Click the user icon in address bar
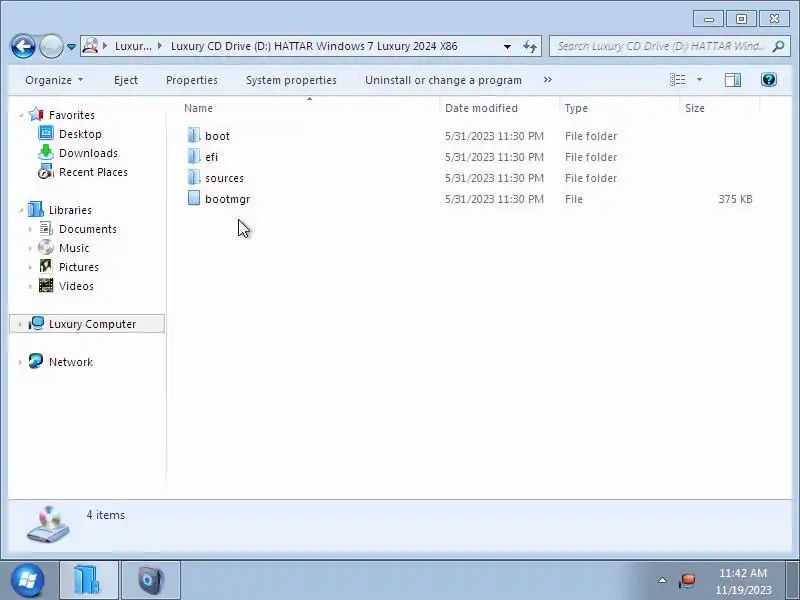Screen dimensions: 800x600 pos(90,46)
